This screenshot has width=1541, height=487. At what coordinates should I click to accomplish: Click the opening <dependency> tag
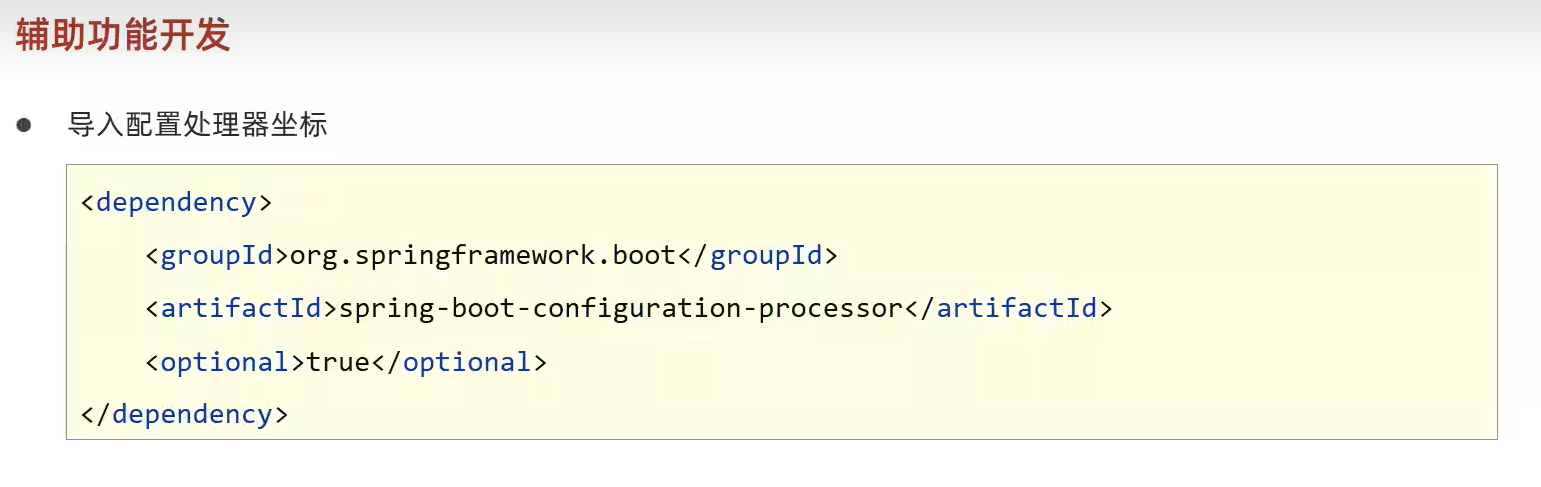pyautogui.click(x=176, y=203)
